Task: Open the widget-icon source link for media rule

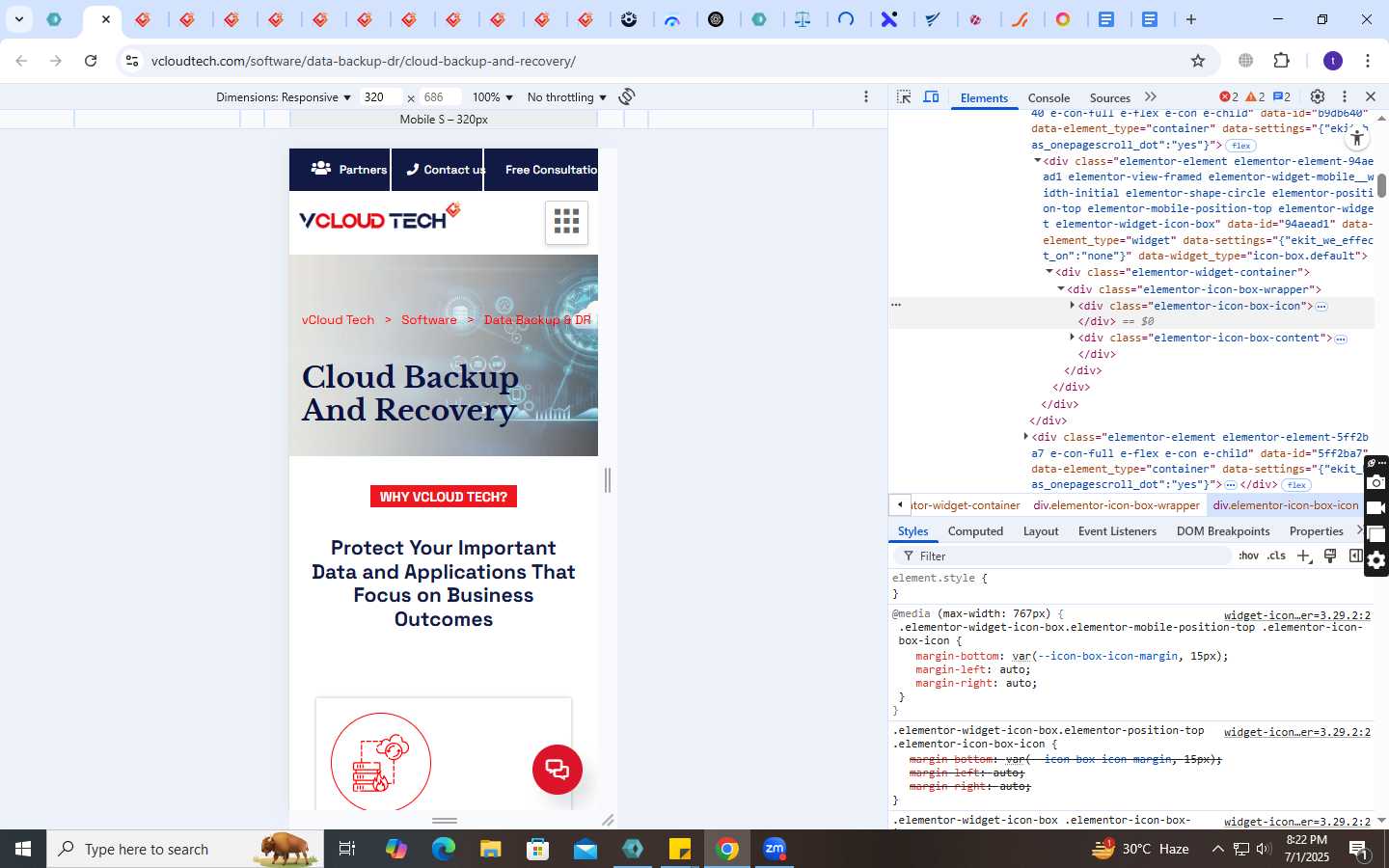Action: click(x=1296, y=615)
